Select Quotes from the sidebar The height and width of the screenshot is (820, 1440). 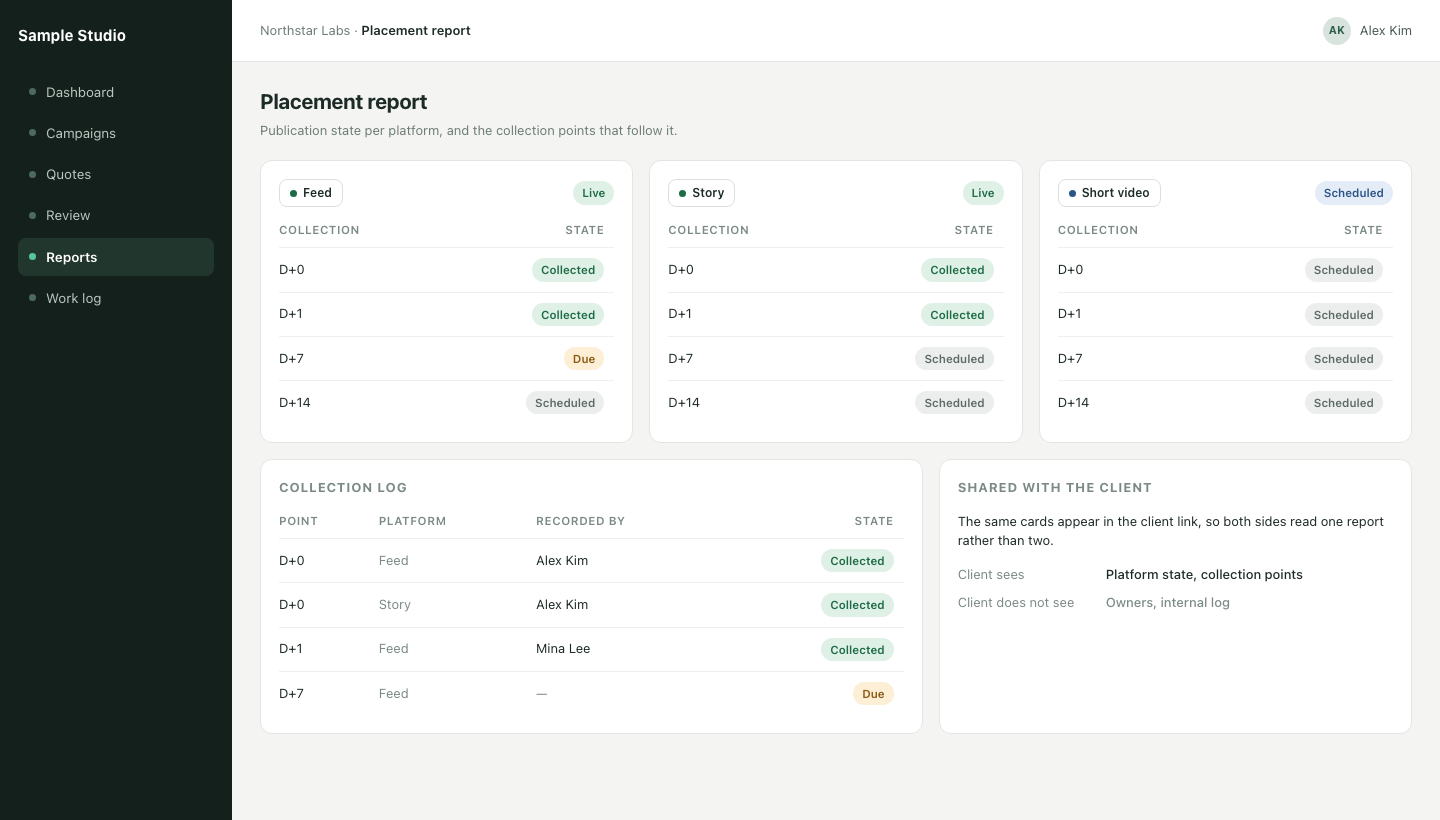[116, 174]
